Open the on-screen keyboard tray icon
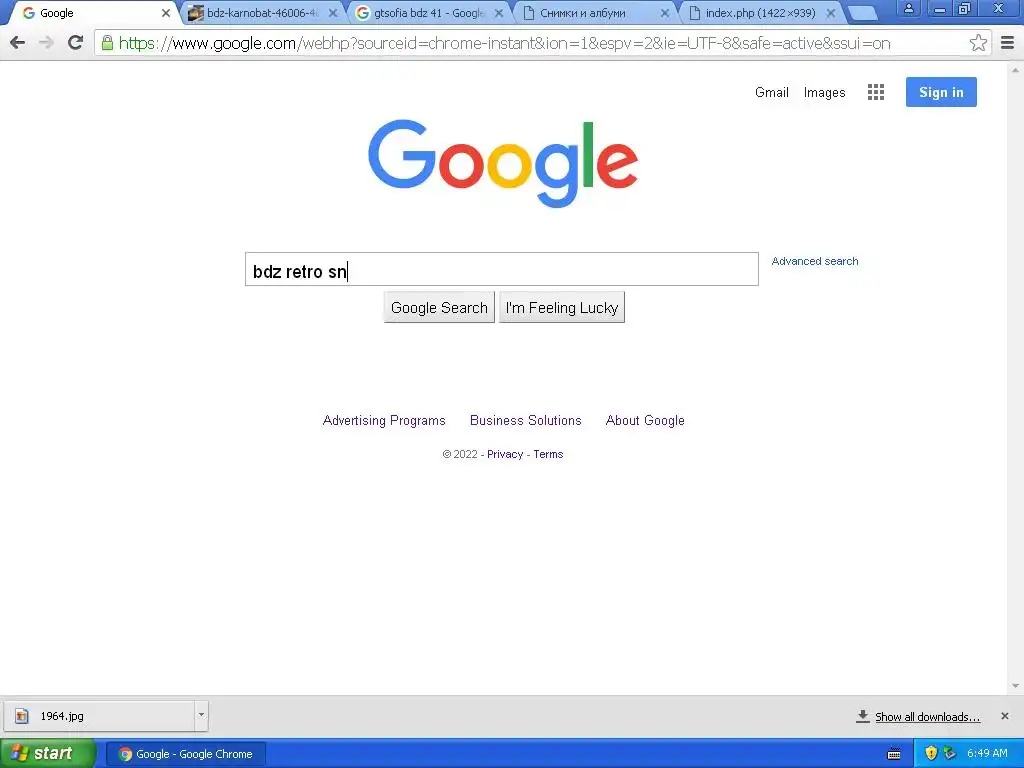Viewport: 1024px width, 768px height. 895,754
